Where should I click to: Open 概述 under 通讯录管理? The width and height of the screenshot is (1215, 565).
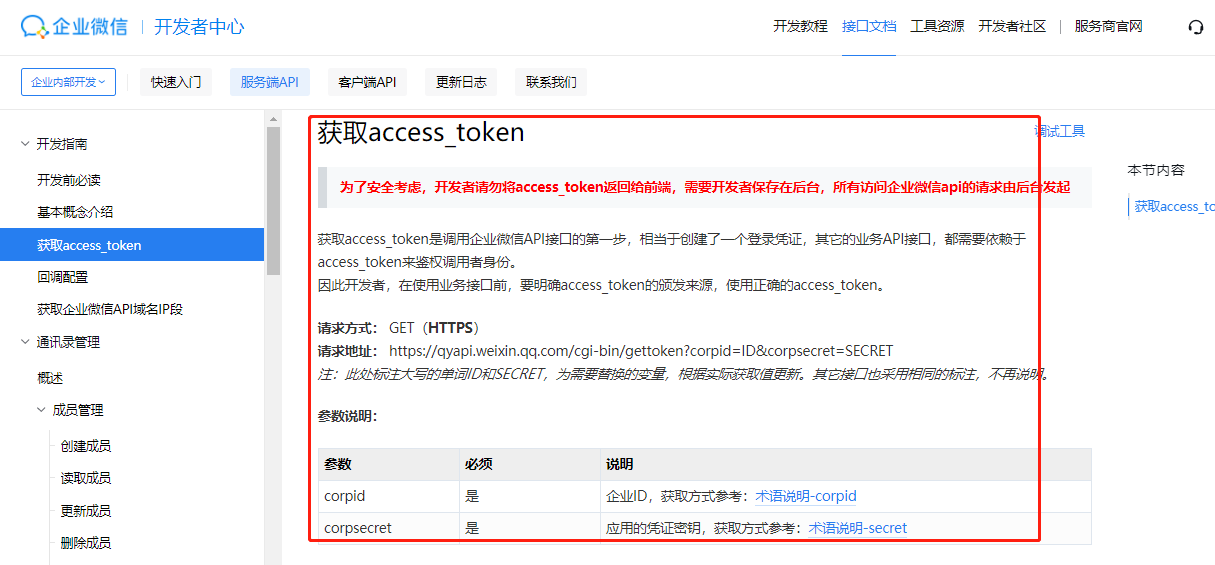(50, 378)
